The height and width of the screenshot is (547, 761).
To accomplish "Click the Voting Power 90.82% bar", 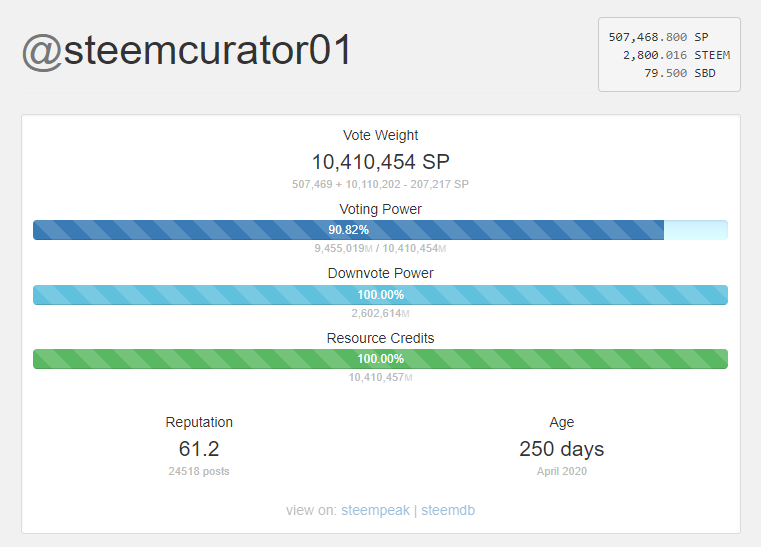I will coord(380,230).
